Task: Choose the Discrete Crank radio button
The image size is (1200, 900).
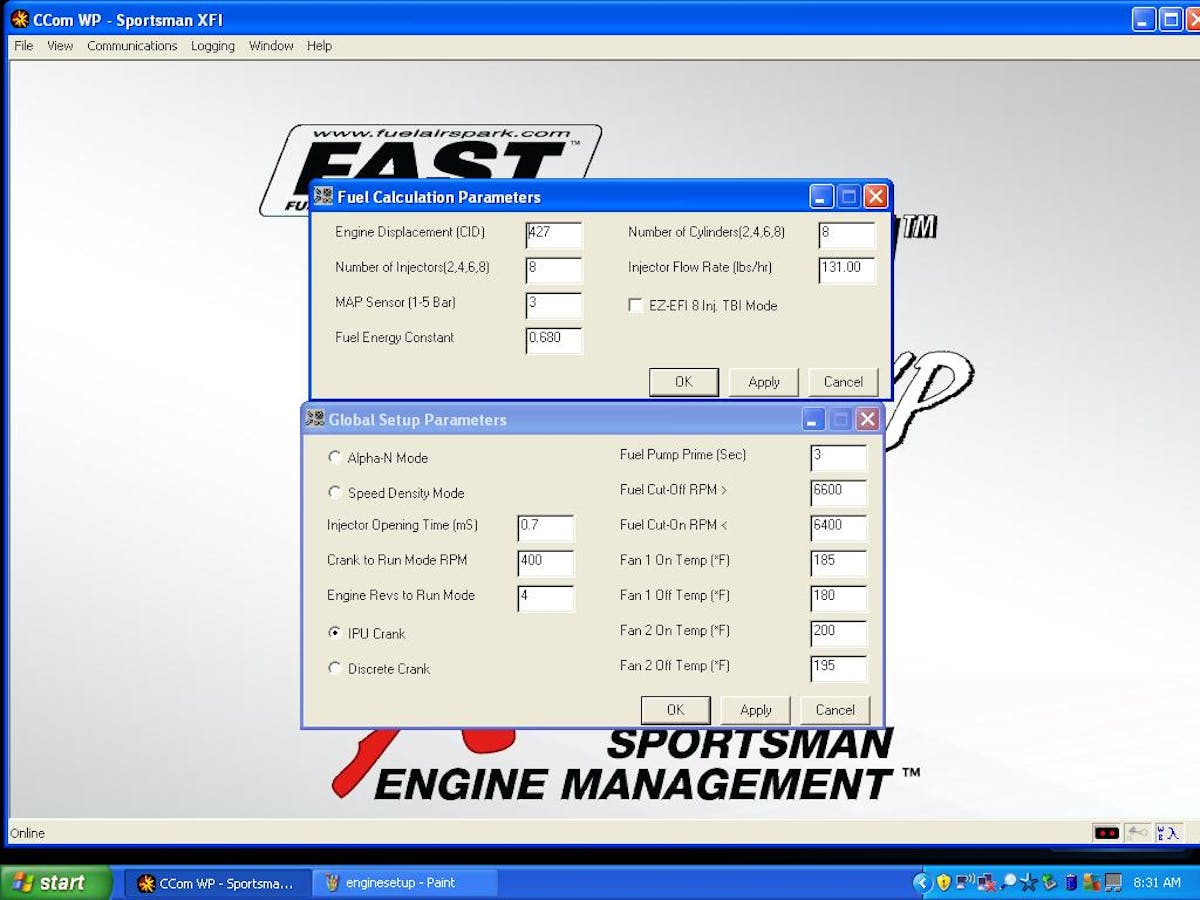Action: tap(335, 669)
